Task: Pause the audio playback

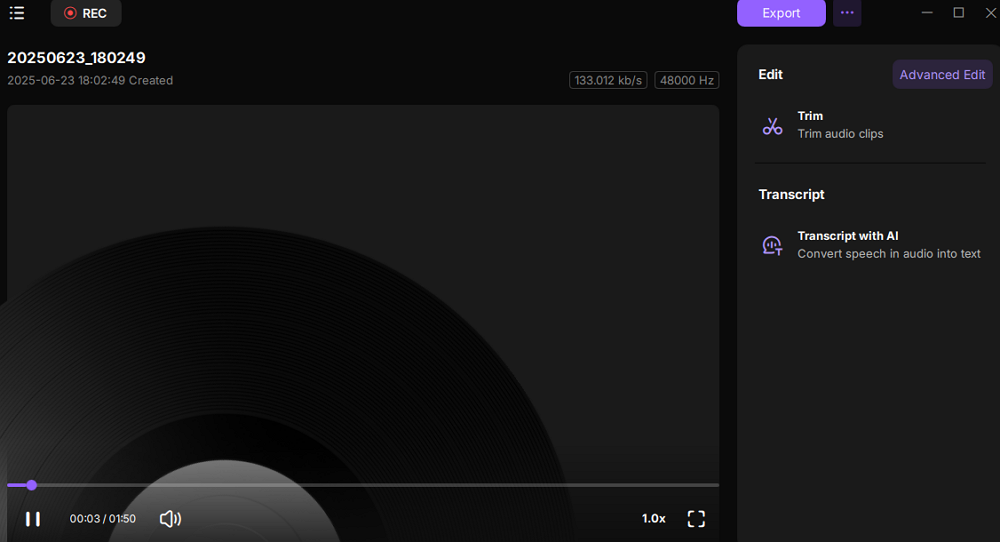Action: tap(33, 519)
